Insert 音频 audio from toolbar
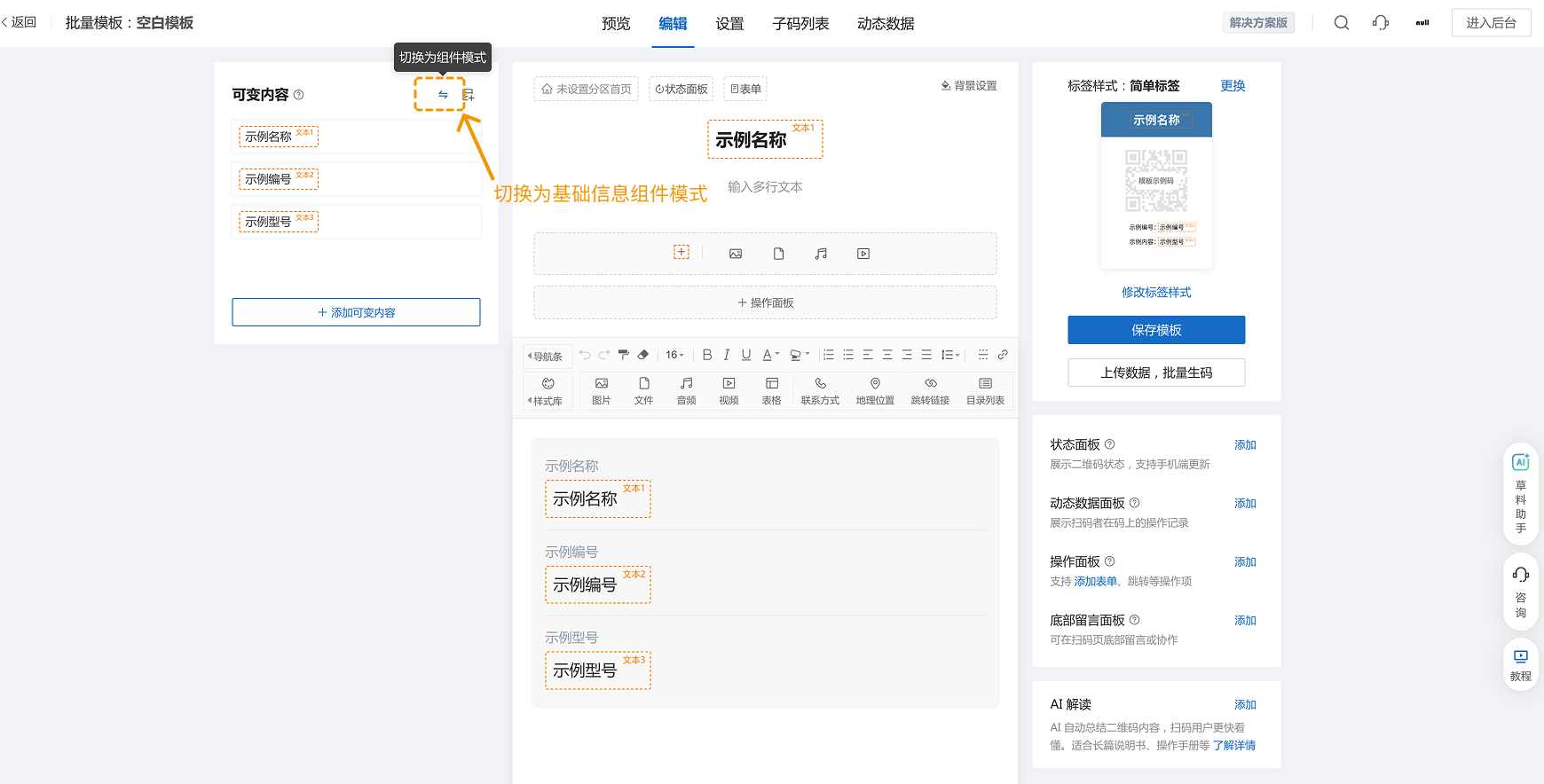Screen dimensions: 1544x784 [687, 391]
